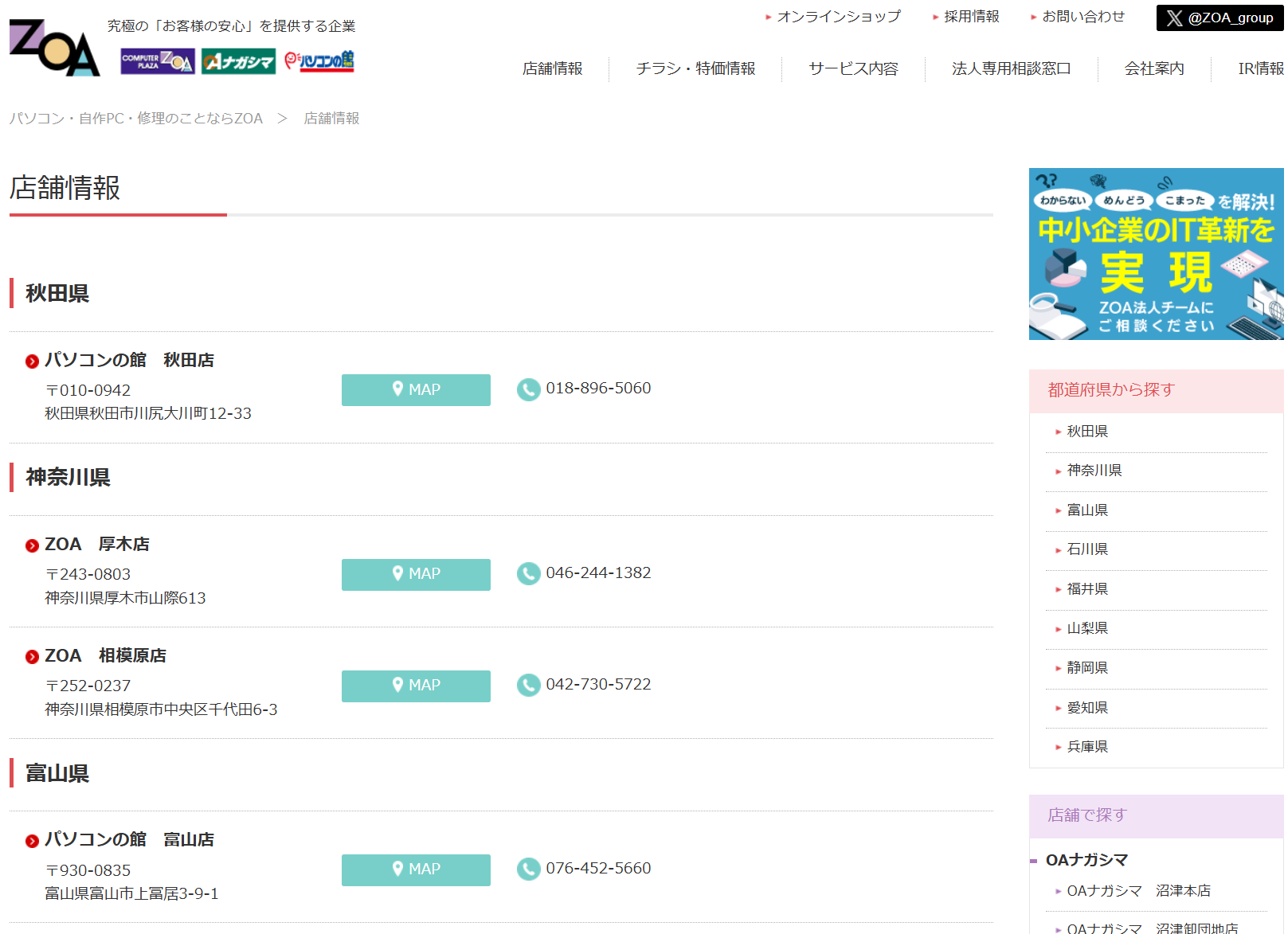Jump to 兵庫県 in the prefecture sidebar
The height and width of the screenshot is (934, 1288).
point(1087,747)
